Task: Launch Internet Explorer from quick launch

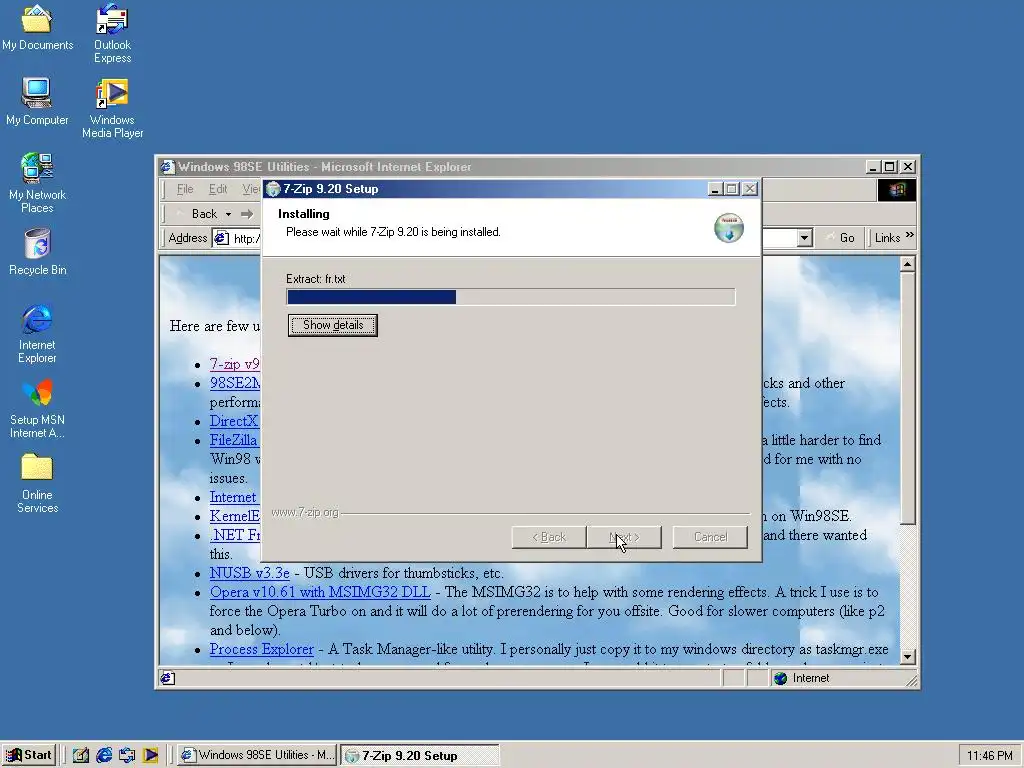Action: coord(104,755)
